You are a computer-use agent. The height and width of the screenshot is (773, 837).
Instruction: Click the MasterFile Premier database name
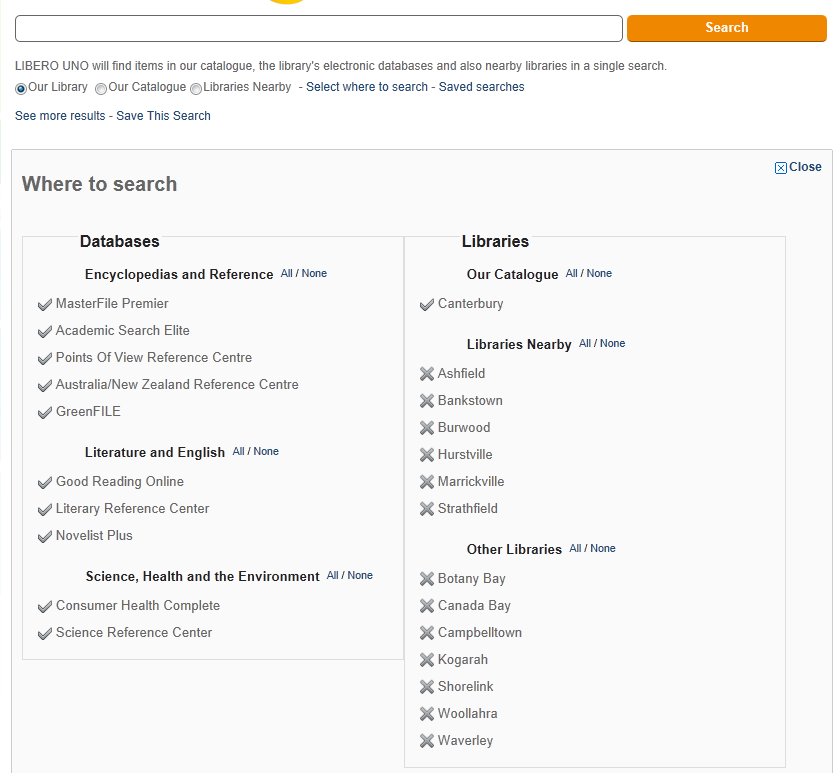tap(112, 304)
